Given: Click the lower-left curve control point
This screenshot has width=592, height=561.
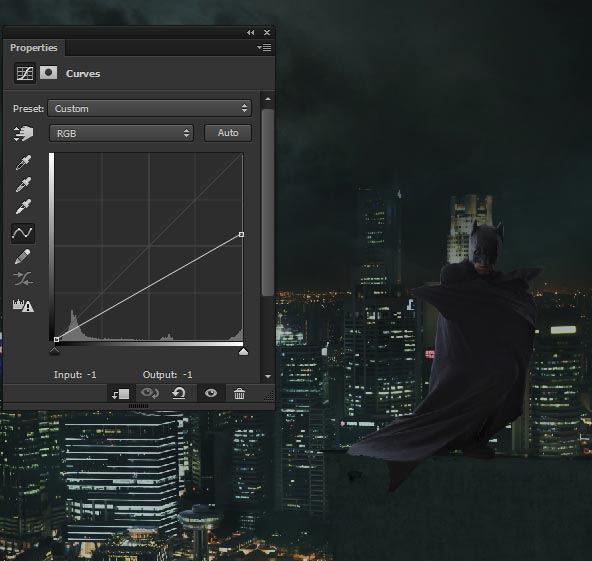Looking at the screenshot, I should coord(57,339).
